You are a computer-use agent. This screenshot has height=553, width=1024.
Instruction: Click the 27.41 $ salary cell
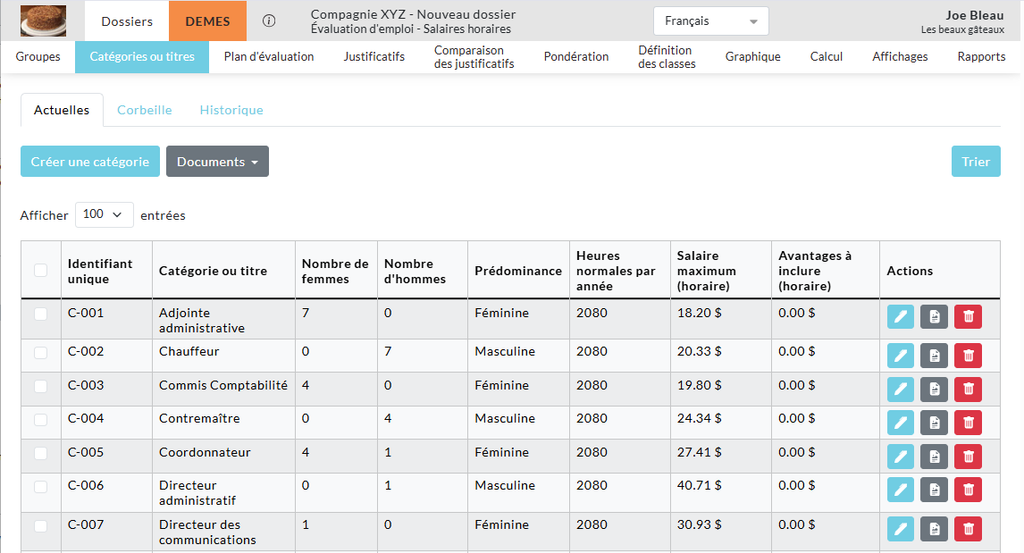[x=720, y=456]
